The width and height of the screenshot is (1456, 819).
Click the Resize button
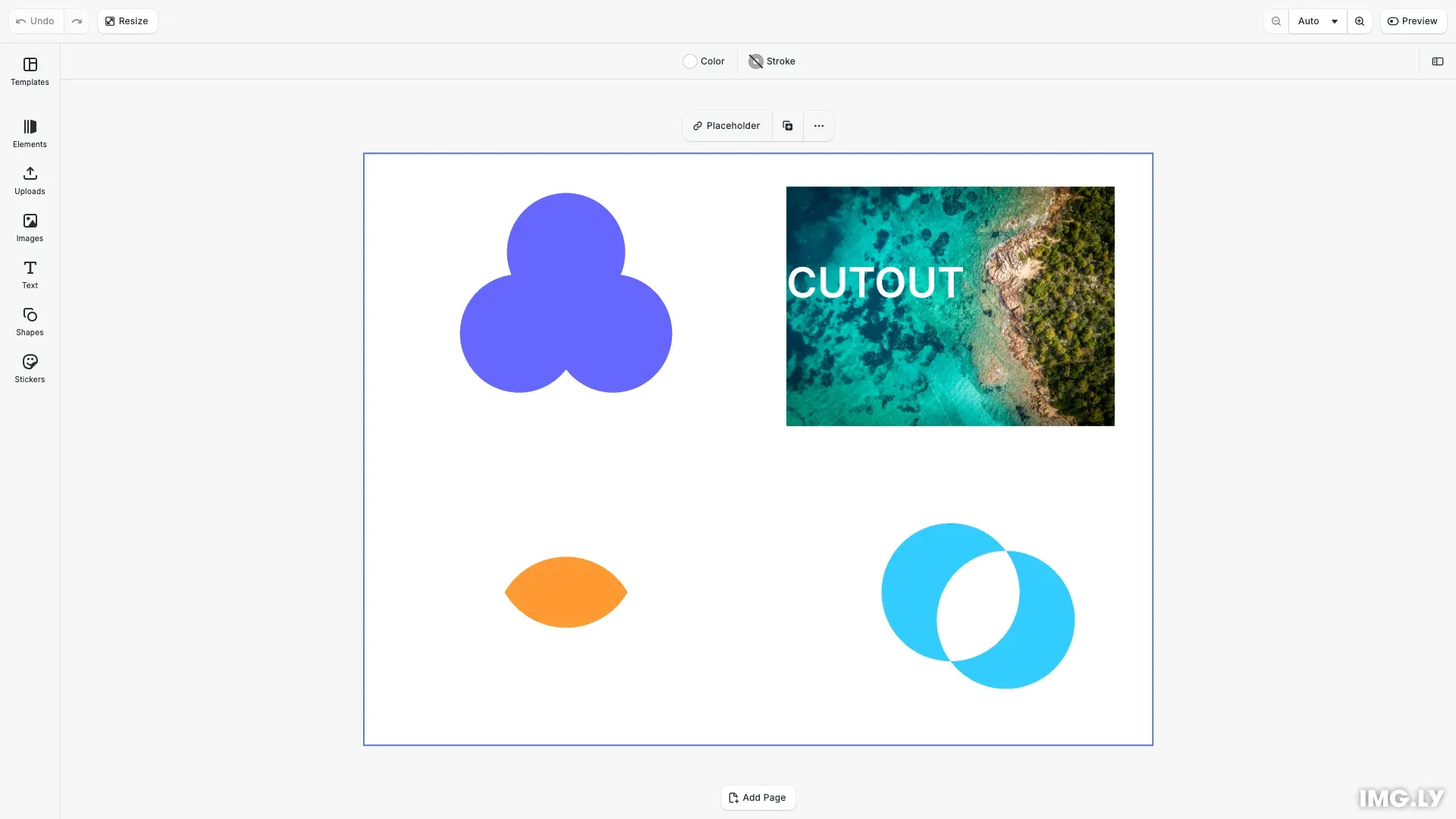(127, 21)
